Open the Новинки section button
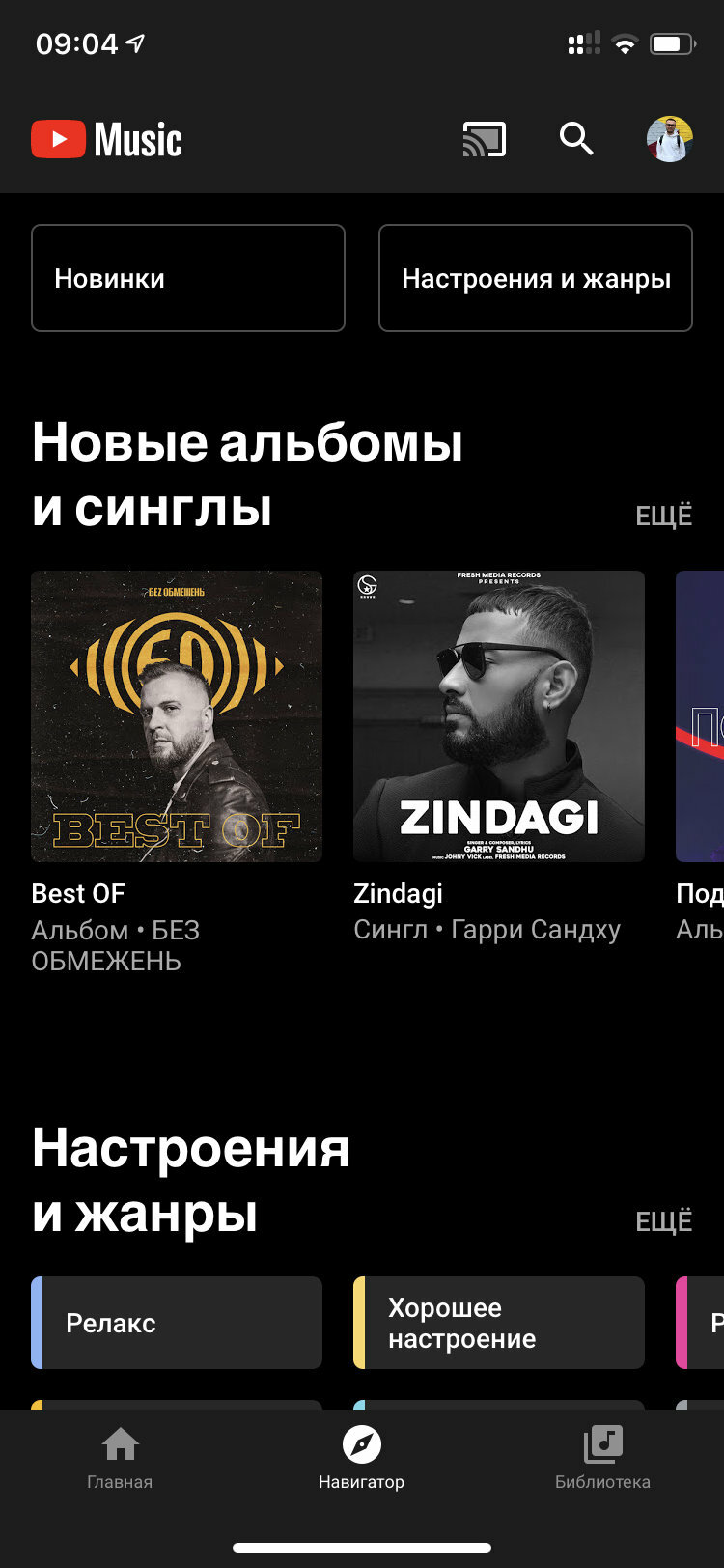Screen dimensions: 724x1568 click(x=188, y=278)
